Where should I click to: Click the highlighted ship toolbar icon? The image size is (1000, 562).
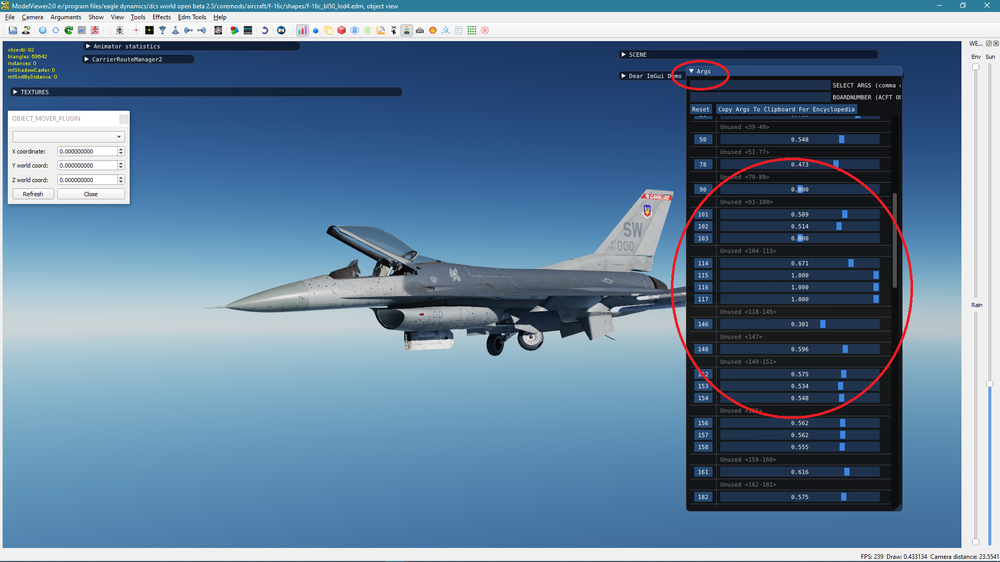(x=406, y=30)
